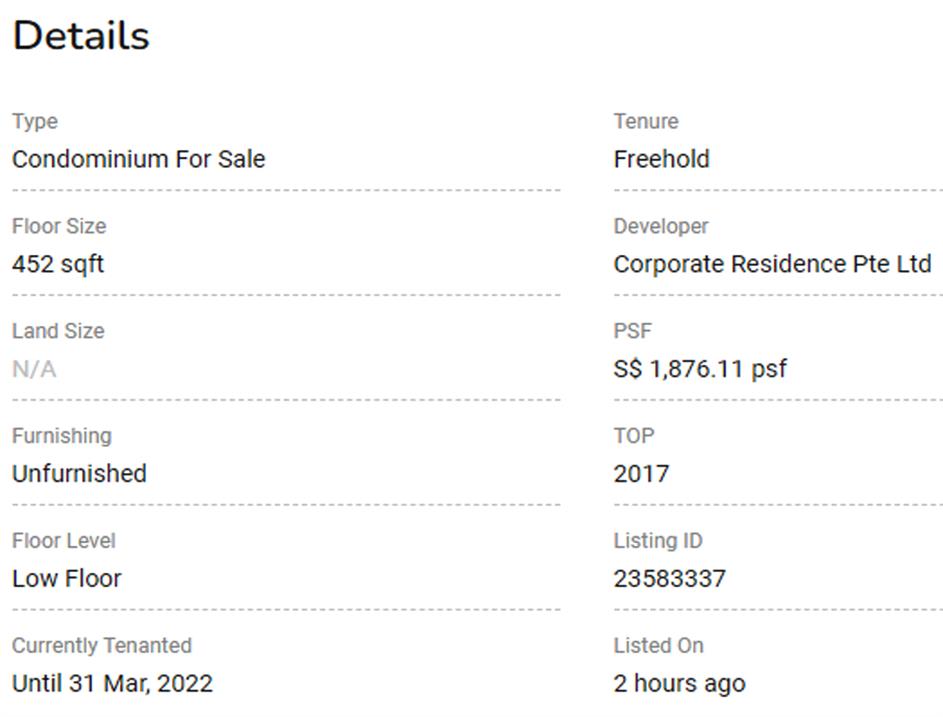Click the Details heading
This screenshot has width=943, height=717.
pyautogui.click(x=81, y=36)
